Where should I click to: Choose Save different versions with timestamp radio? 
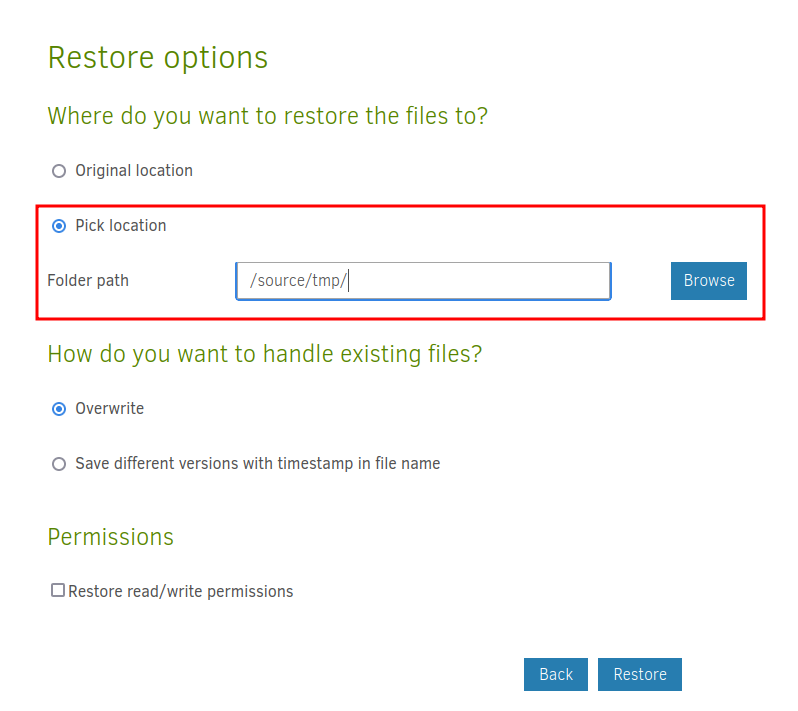[x=59, y=464]
